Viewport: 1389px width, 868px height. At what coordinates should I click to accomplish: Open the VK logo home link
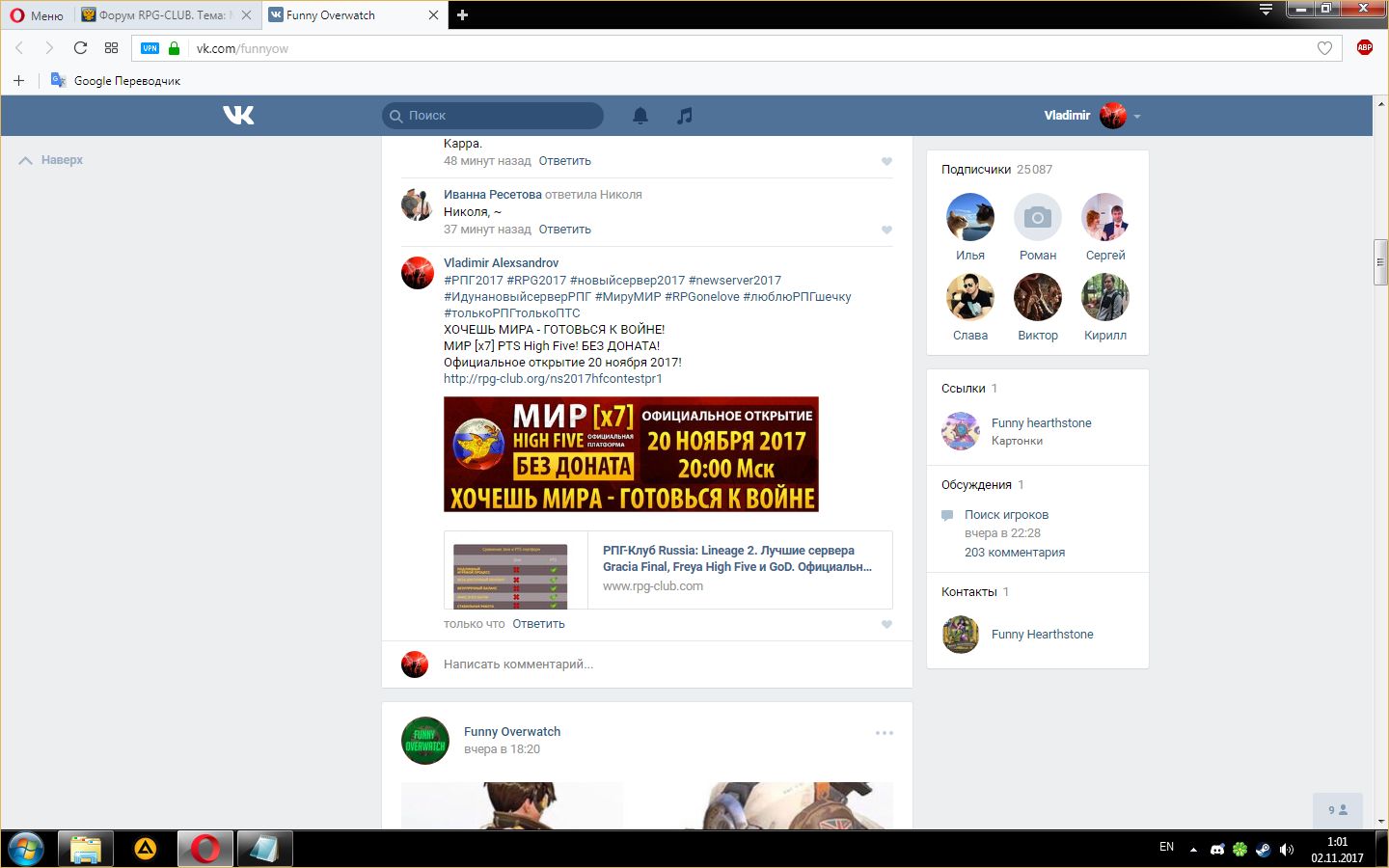(238, 115)
